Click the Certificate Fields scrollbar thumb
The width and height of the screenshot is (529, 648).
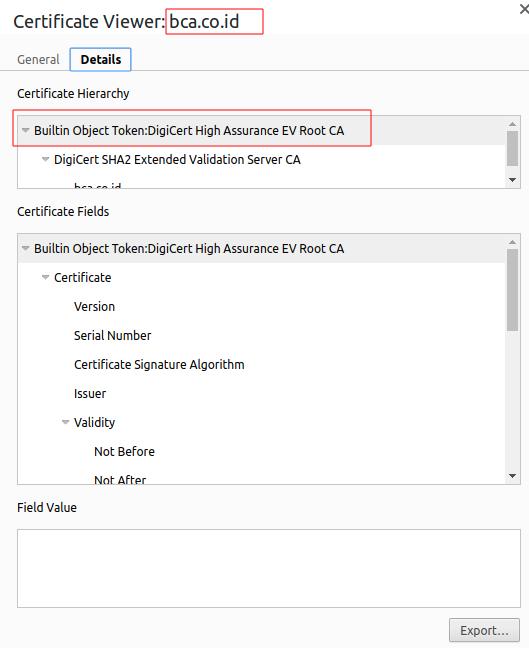512,290
